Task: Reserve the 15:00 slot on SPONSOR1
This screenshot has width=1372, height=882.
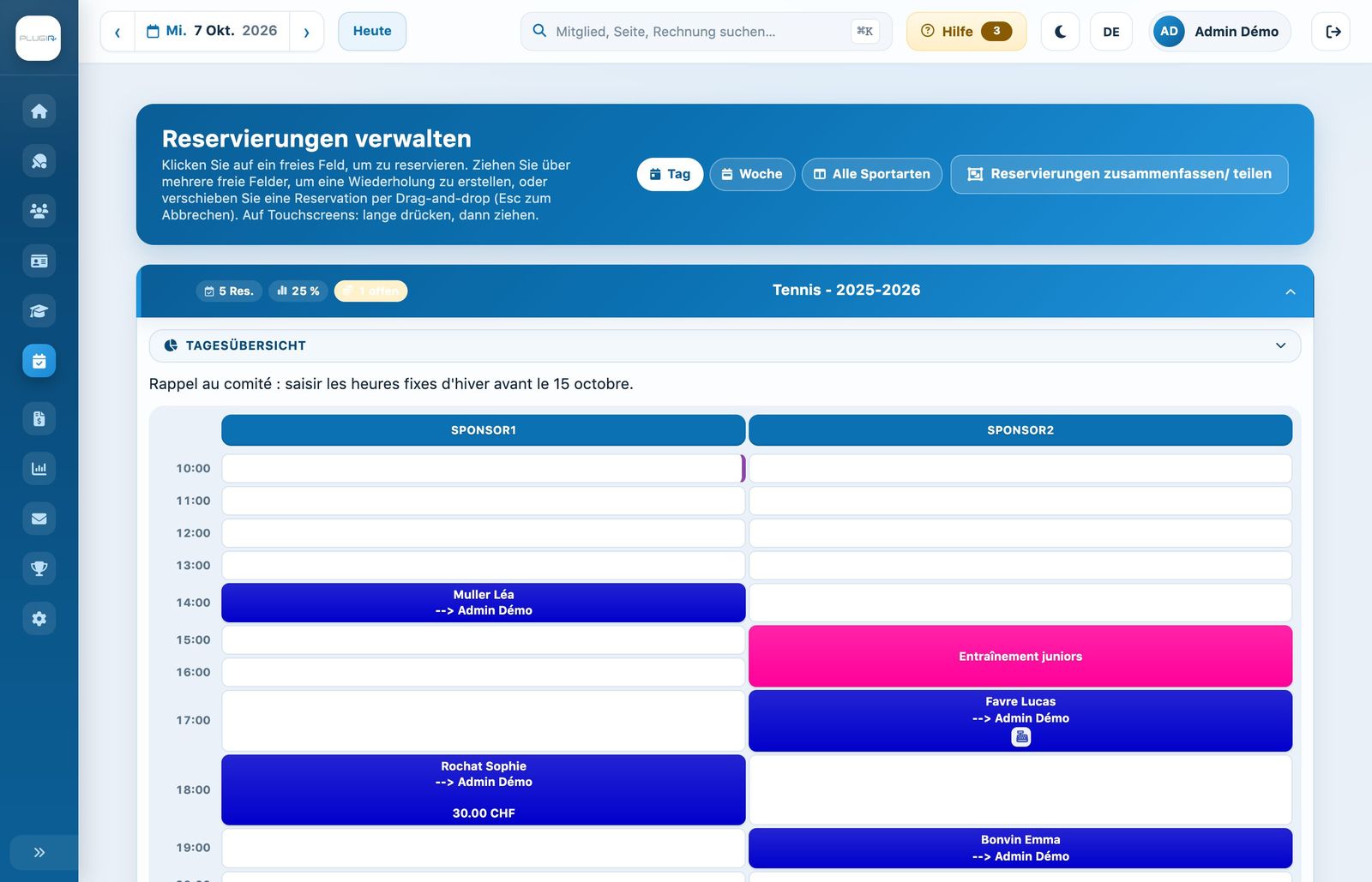Action: click(x=484, y=640)
